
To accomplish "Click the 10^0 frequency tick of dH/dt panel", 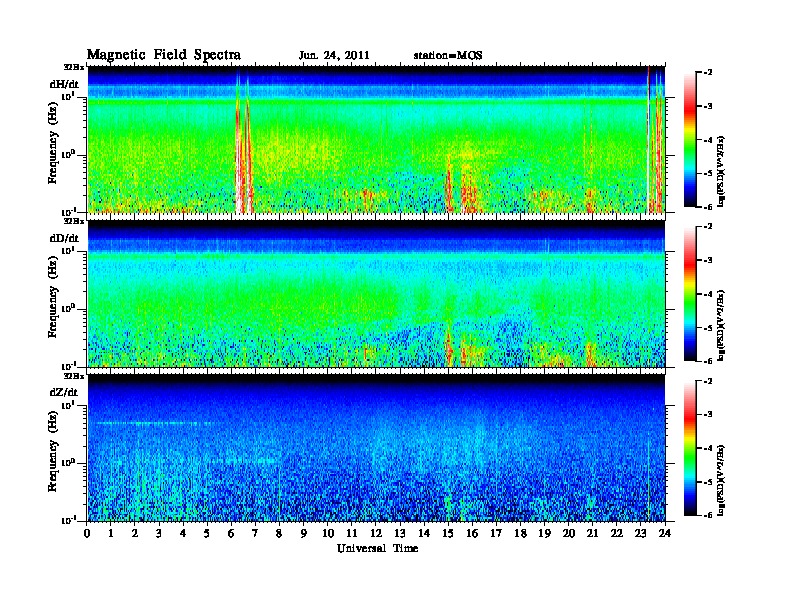I will point(67,154).
